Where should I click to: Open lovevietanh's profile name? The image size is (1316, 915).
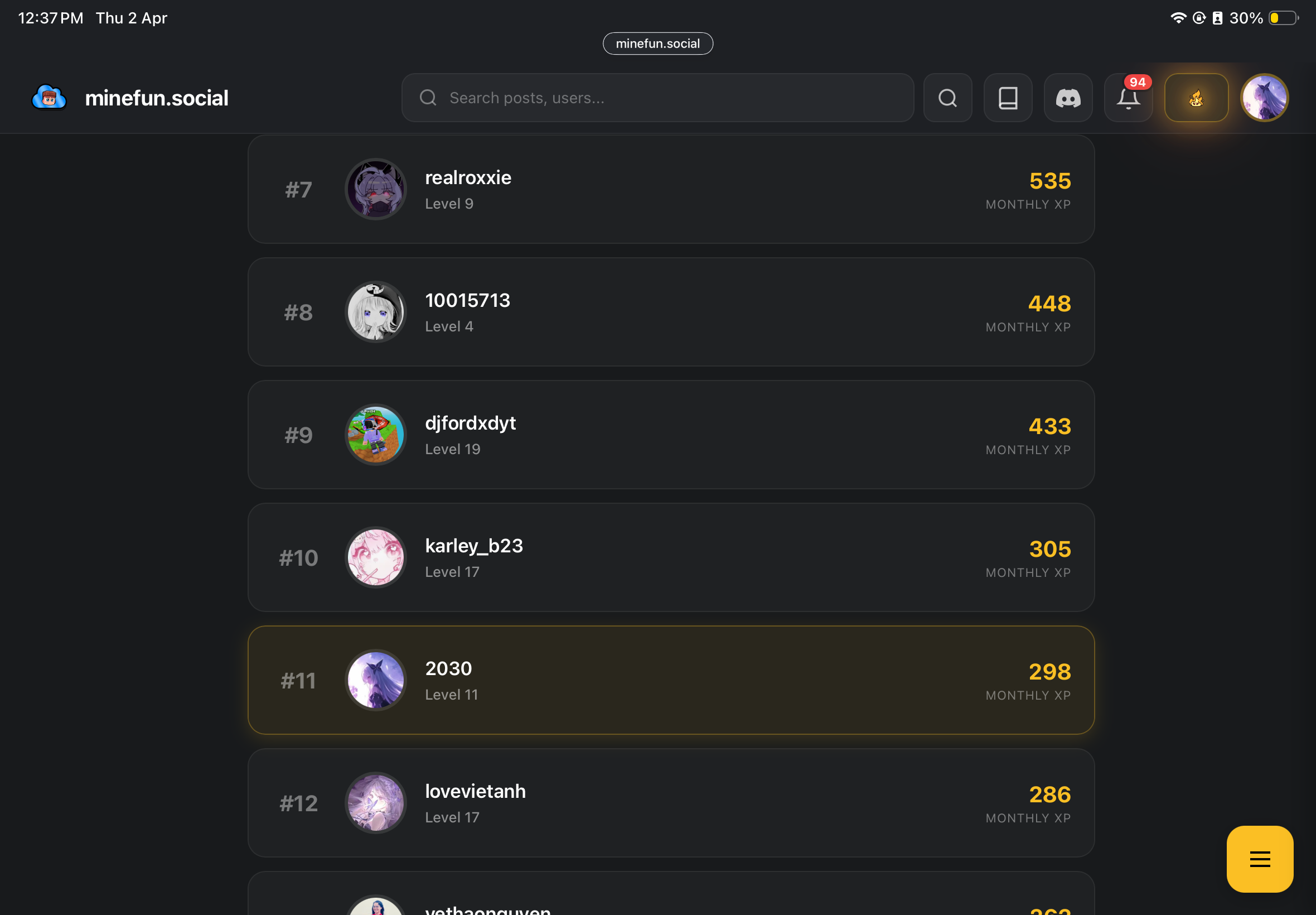(x=475, y=791)
